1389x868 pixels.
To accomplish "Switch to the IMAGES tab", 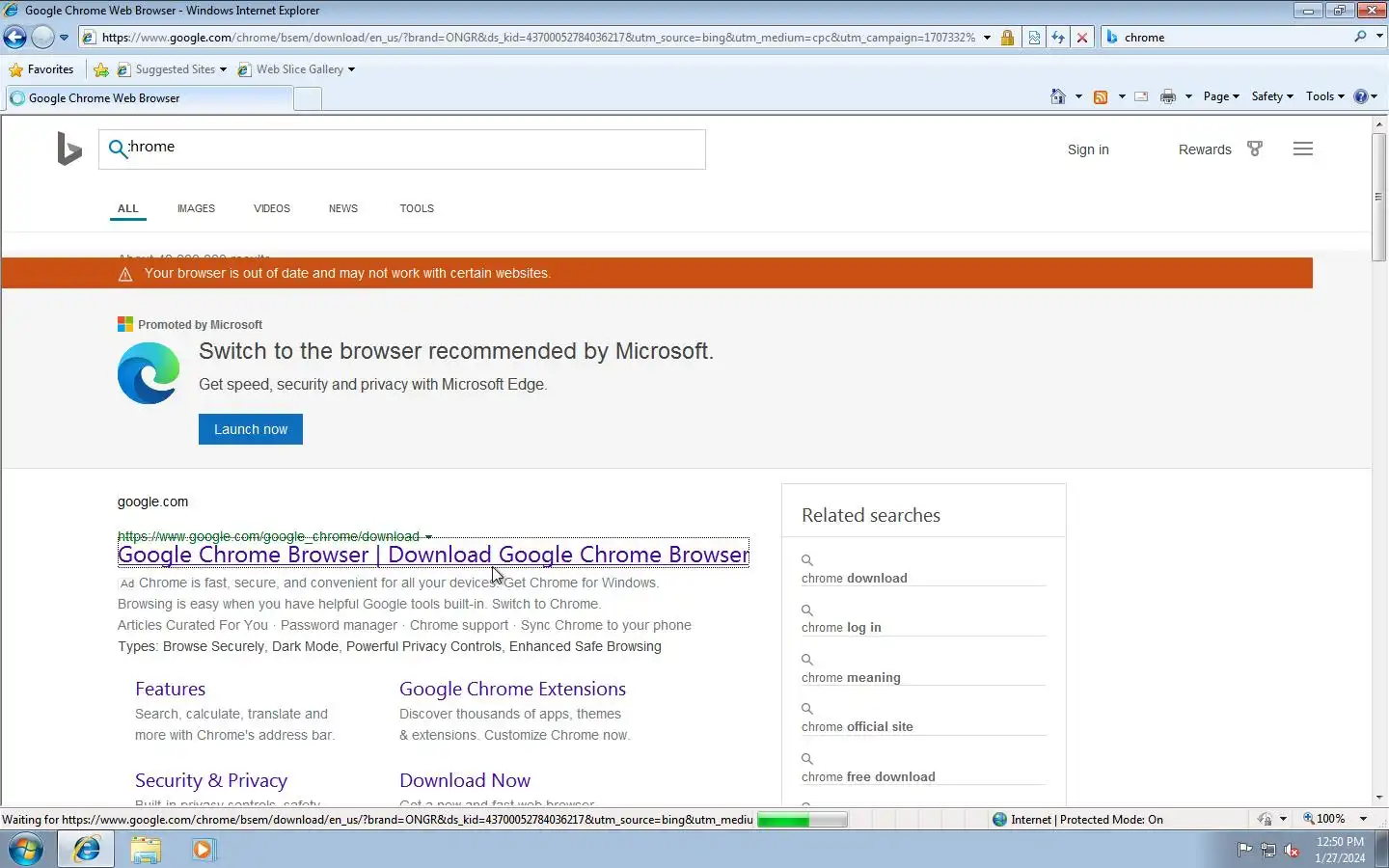I will 196,208.
